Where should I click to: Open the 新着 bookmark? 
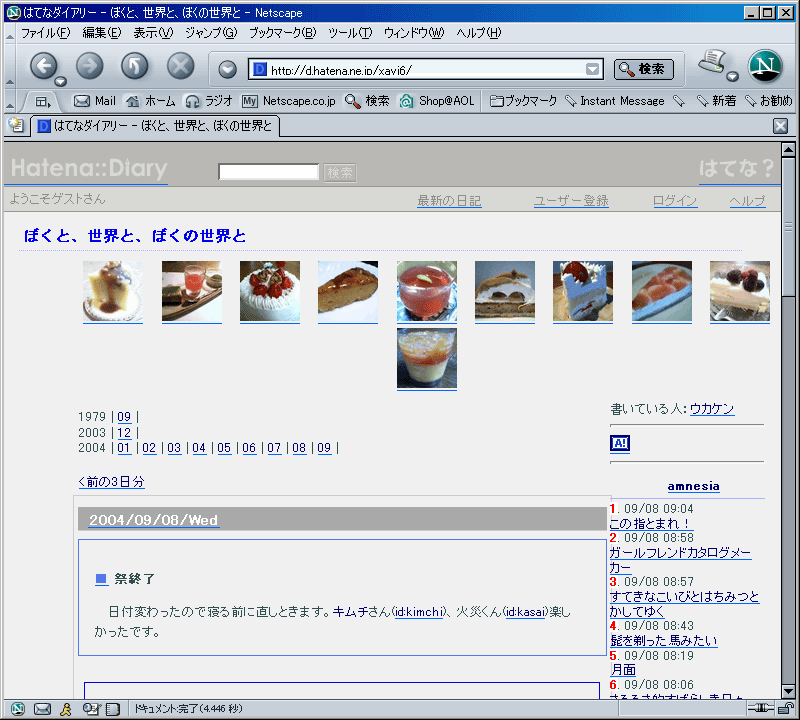click(716, 101)
